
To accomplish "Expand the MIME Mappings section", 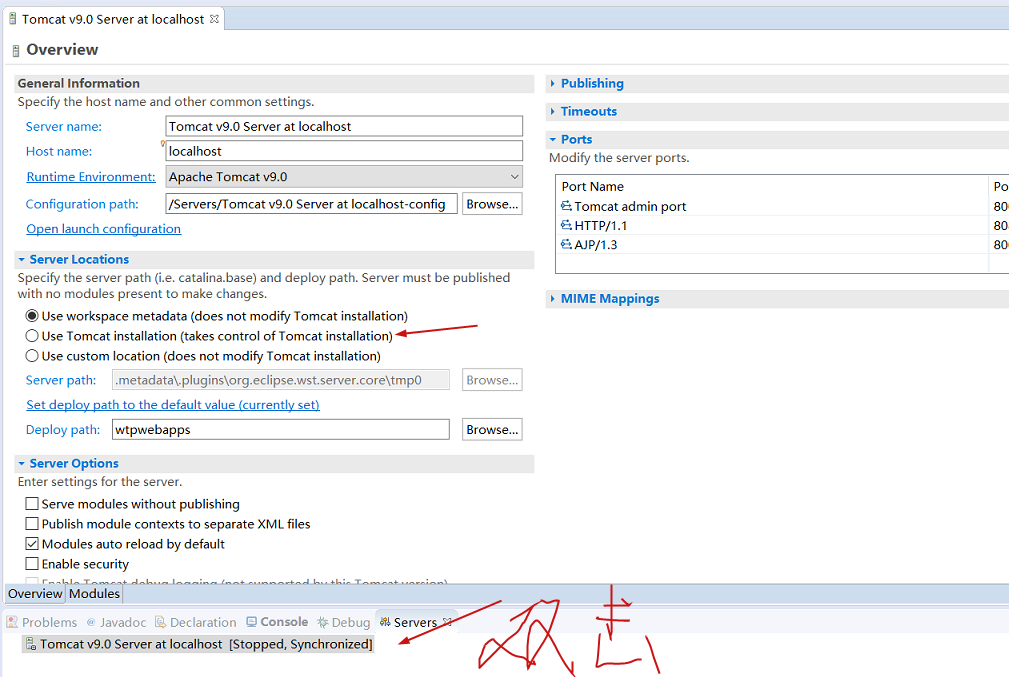I will 552,299.
